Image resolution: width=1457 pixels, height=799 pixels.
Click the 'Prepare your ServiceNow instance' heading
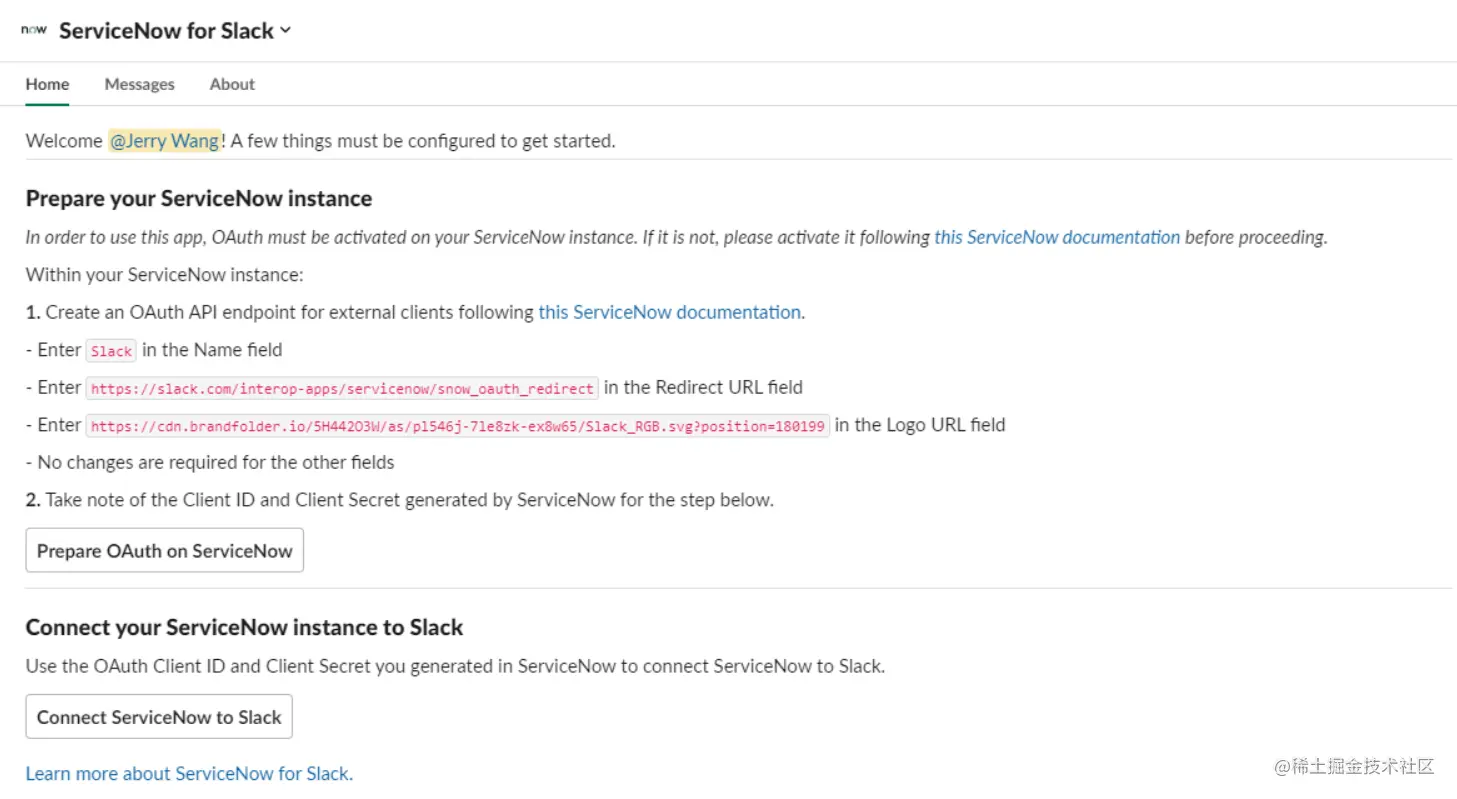199,198
